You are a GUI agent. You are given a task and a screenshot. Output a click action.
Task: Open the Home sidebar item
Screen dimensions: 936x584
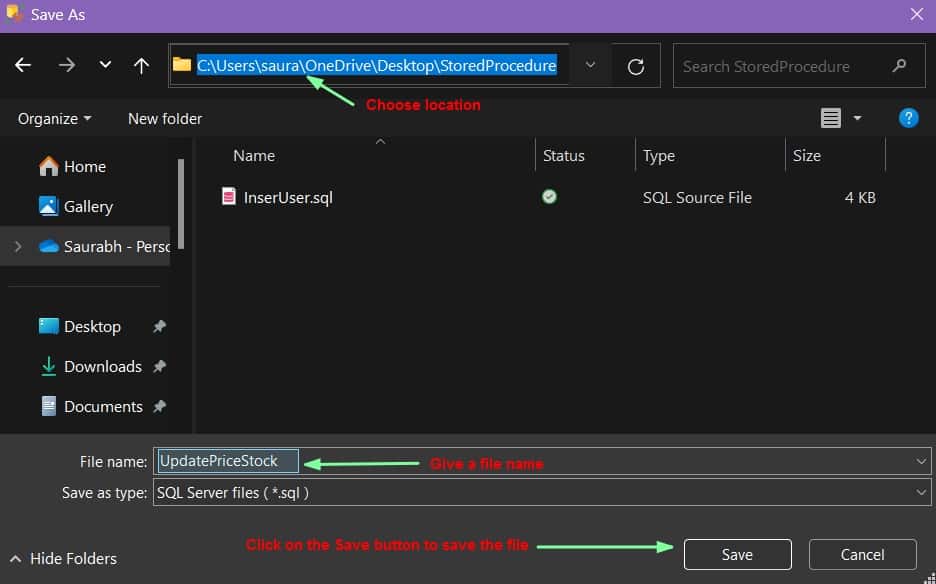(x=80, y=166)
